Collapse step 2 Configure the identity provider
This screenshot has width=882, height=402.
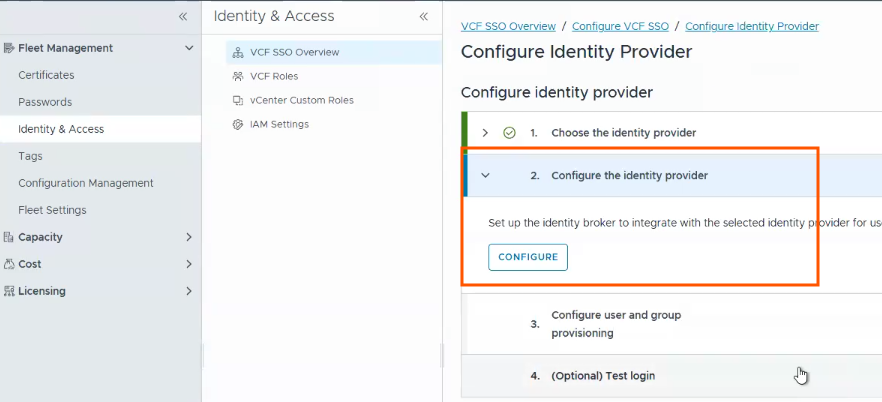click(485, 176)
